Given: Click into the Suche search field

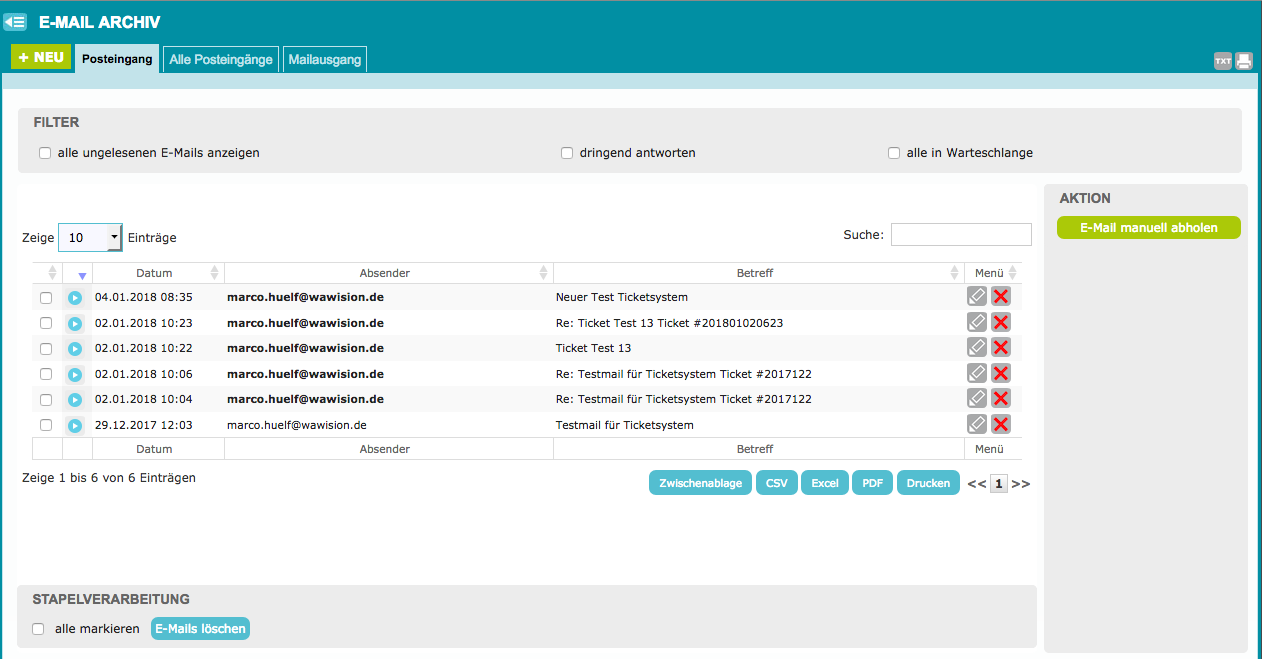Looking at the screenshot, I should coord(960,235).
